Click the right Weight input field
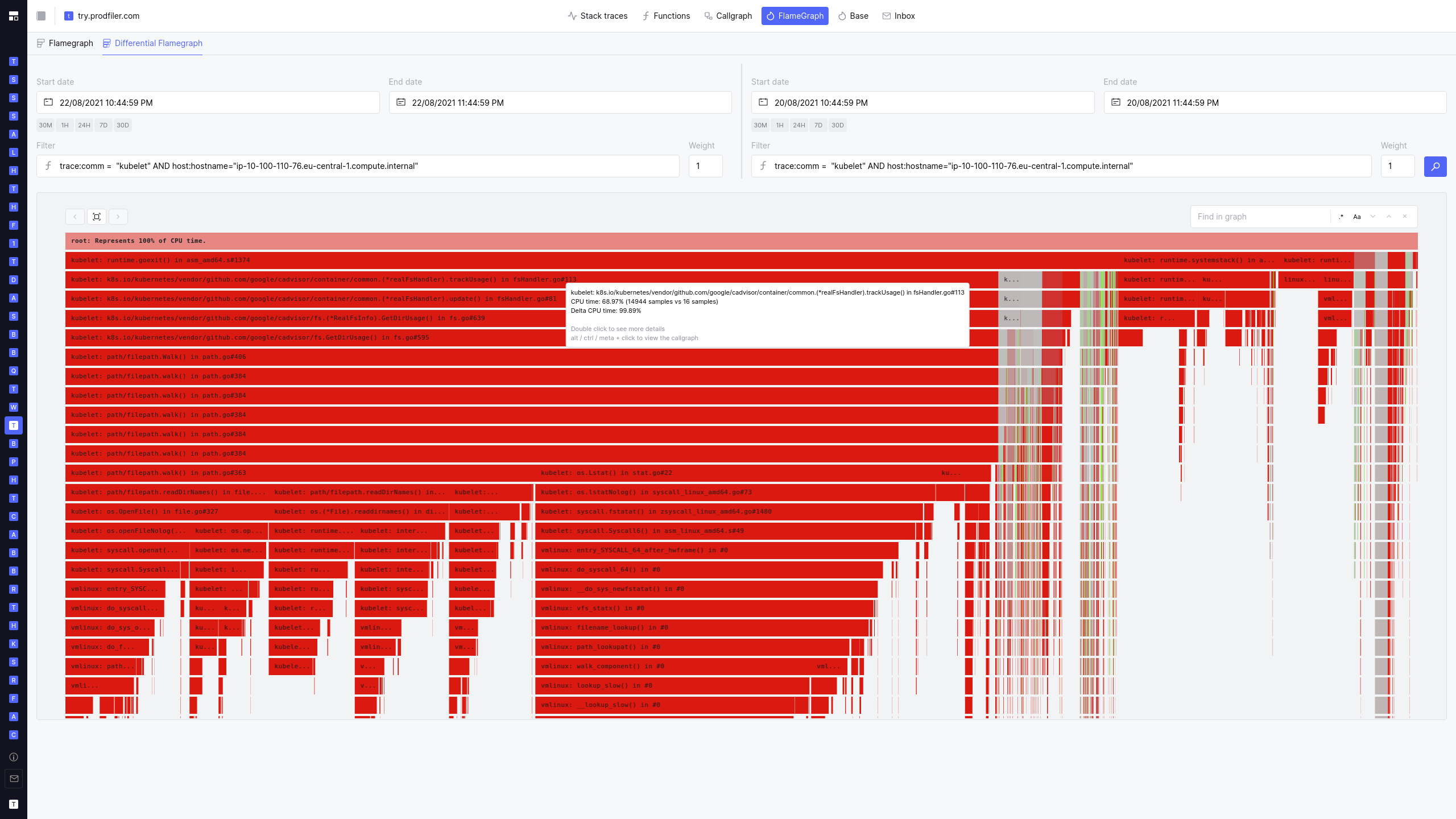This screenshot has width=1456, height=819. (1397, 166)
